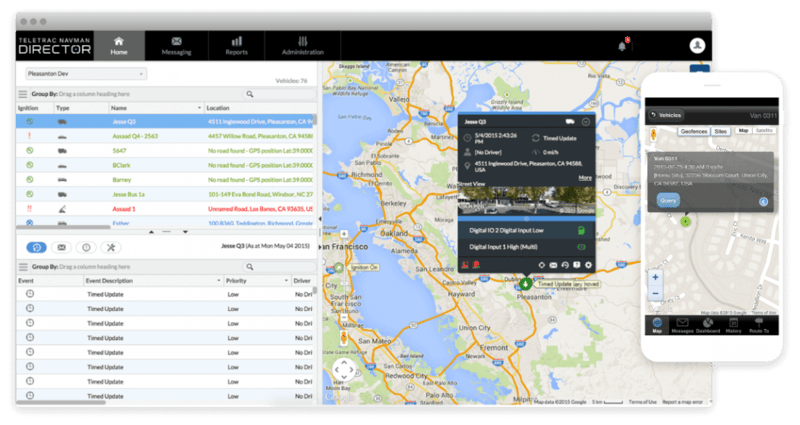Open the Reports tab
Screen dimensions: 800x425
(x=236, y=45)
